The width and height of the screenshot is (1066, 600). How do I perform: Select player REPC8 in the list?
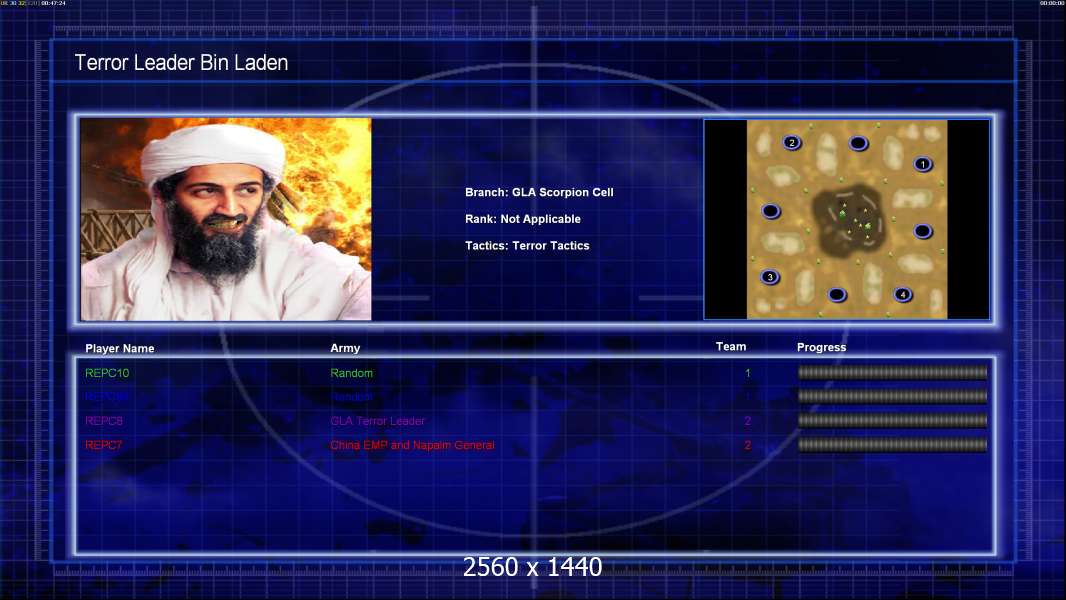(x=104, y=421)
